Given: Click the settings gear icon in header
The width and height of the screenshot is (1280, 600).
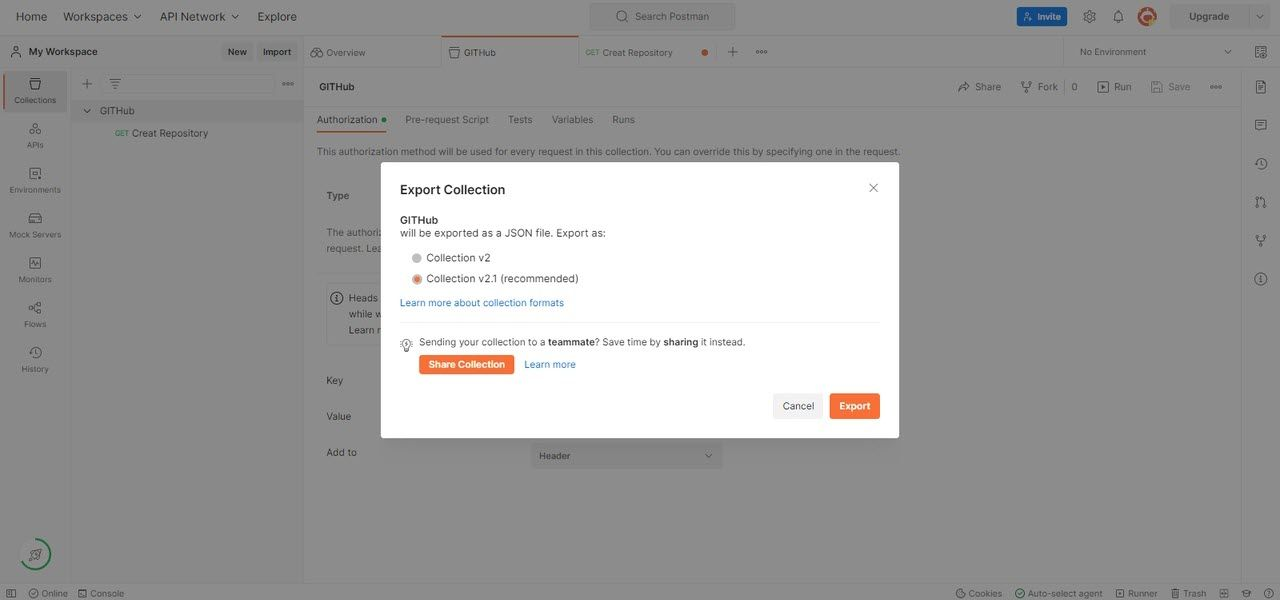Looking at the screenshot, I should [1089, 16].
